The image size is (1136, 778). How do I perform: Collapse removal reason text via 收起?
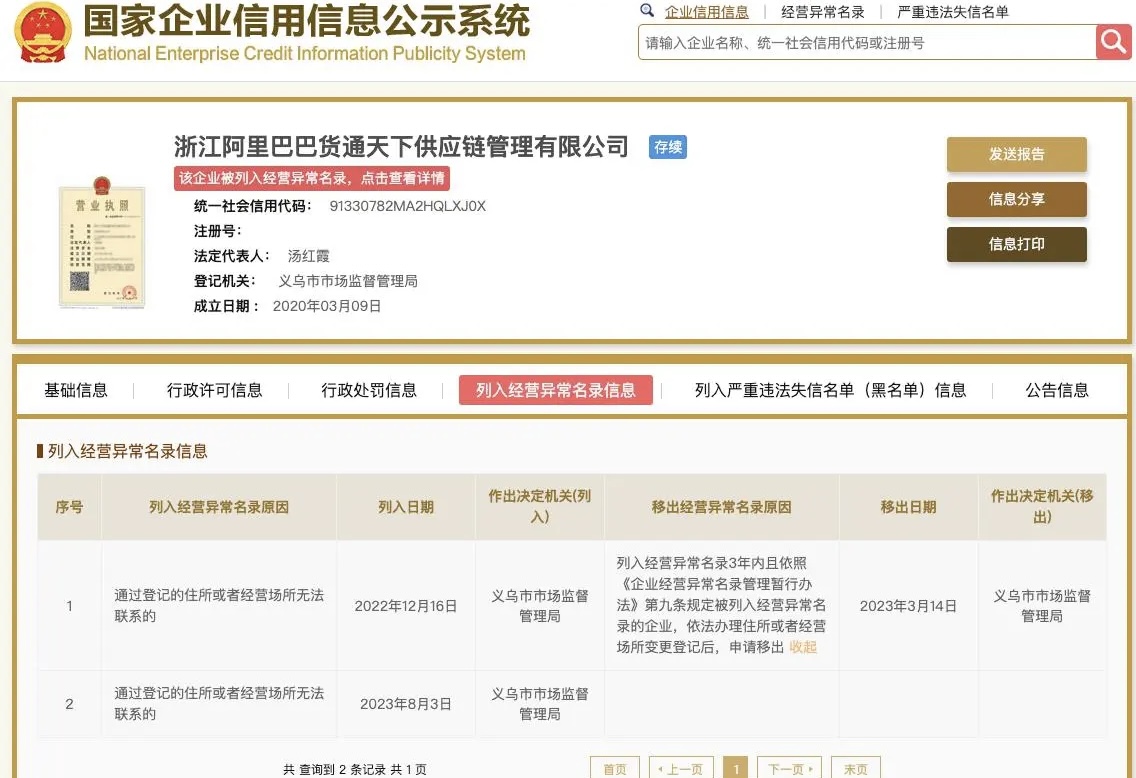pyautogui.click(x=803, y=647)
